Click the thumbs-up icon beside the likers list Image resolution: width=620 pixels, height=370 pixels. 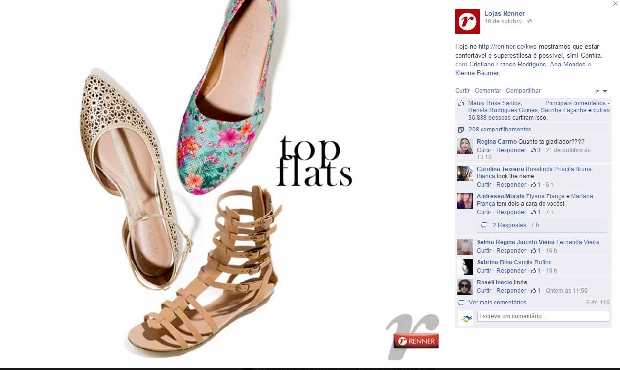tap(461, 104)
